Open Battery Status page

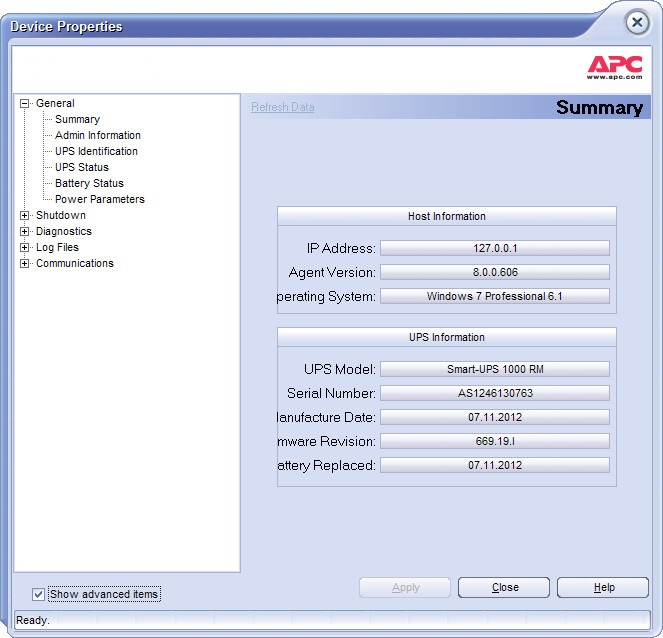click(x=89, y=183)
